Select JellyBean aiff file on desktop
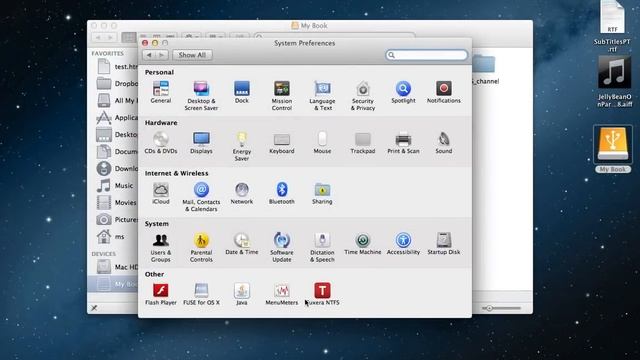 (614, 82)
